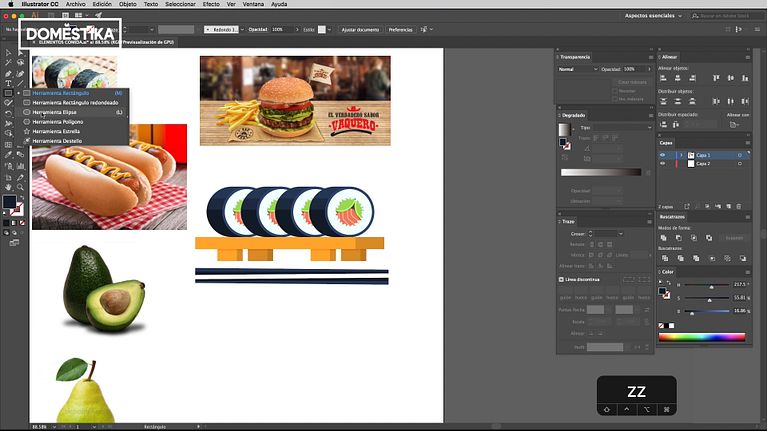Image resolution: width=767 pixels, height=431 pixels.
Task: Open the Objeto menu
Action: click(x=128, y=4)
